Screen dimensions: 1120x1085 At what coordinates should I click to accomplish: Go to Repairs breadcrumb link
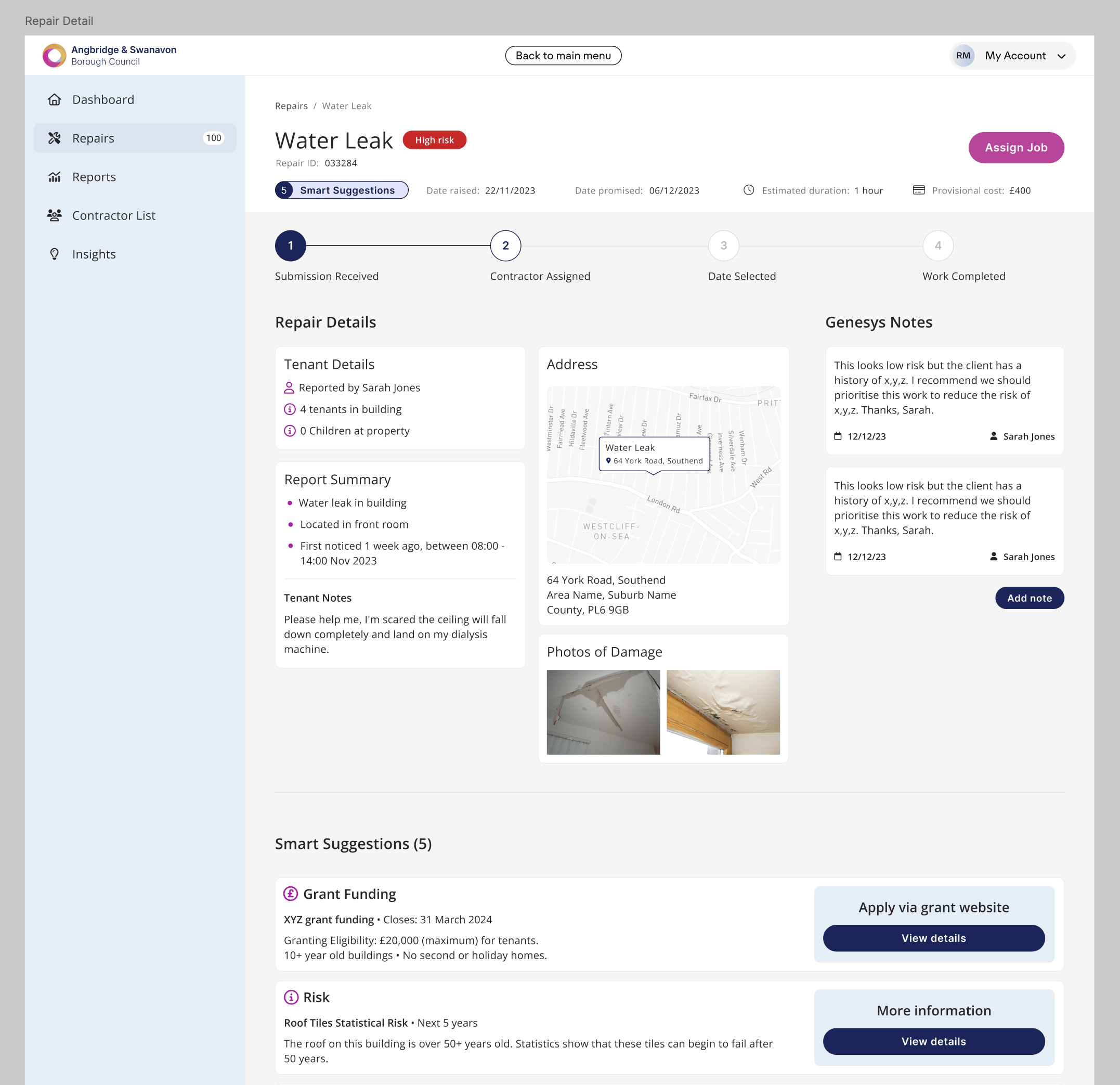point(291,106)
